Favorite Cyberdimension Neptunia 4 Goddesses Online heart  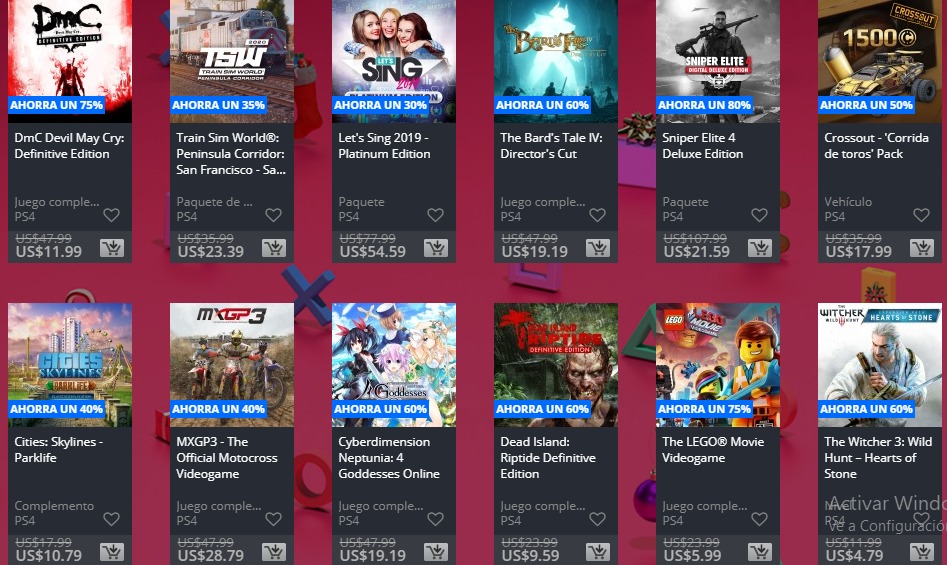coord(435,519)
